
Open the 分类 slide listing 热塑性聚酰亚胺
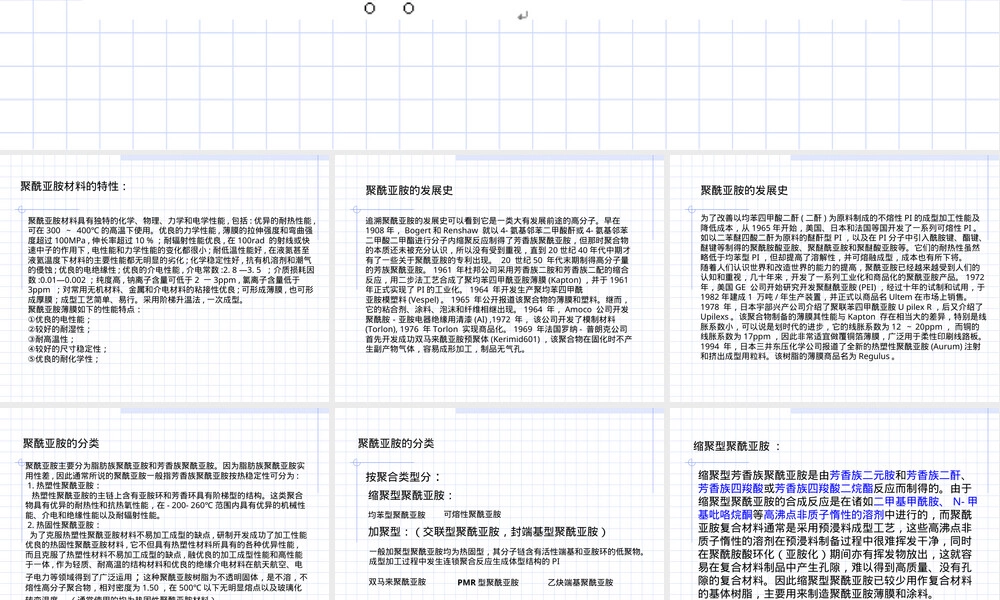pos(165,504)
